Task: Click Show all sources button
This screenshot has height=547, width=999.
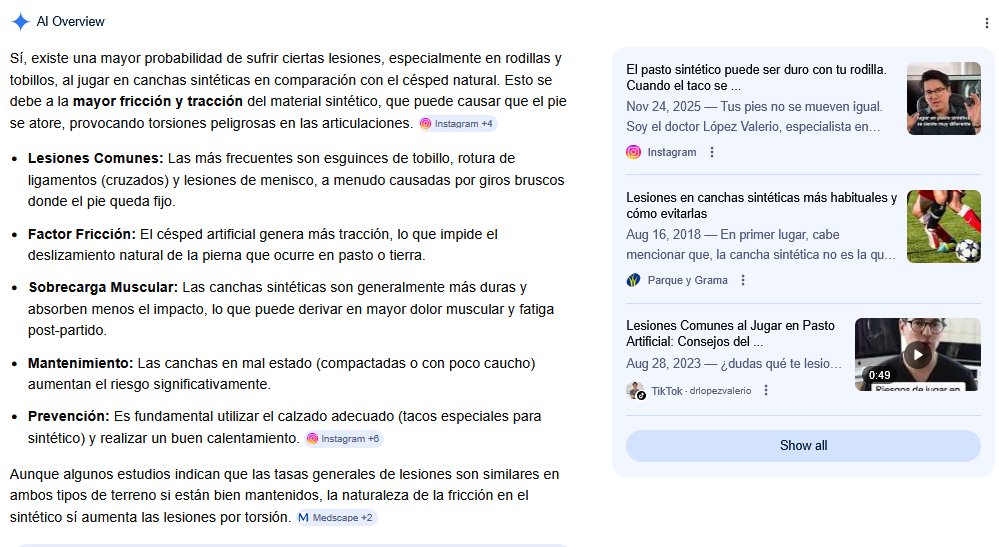Action: (x=803, y=446)
